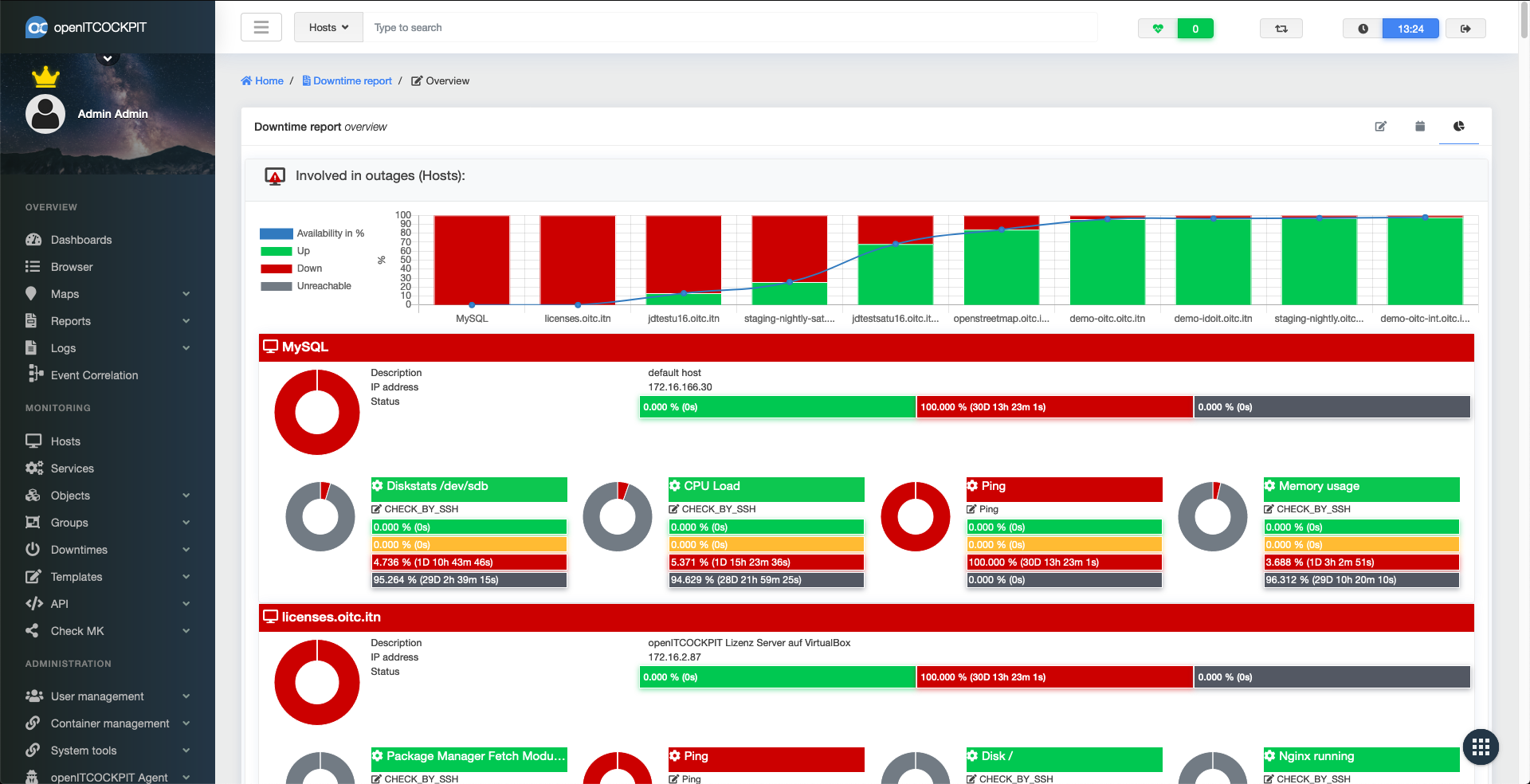
Task: Expand the Objects sidebar menu
Action: point(108,496)
